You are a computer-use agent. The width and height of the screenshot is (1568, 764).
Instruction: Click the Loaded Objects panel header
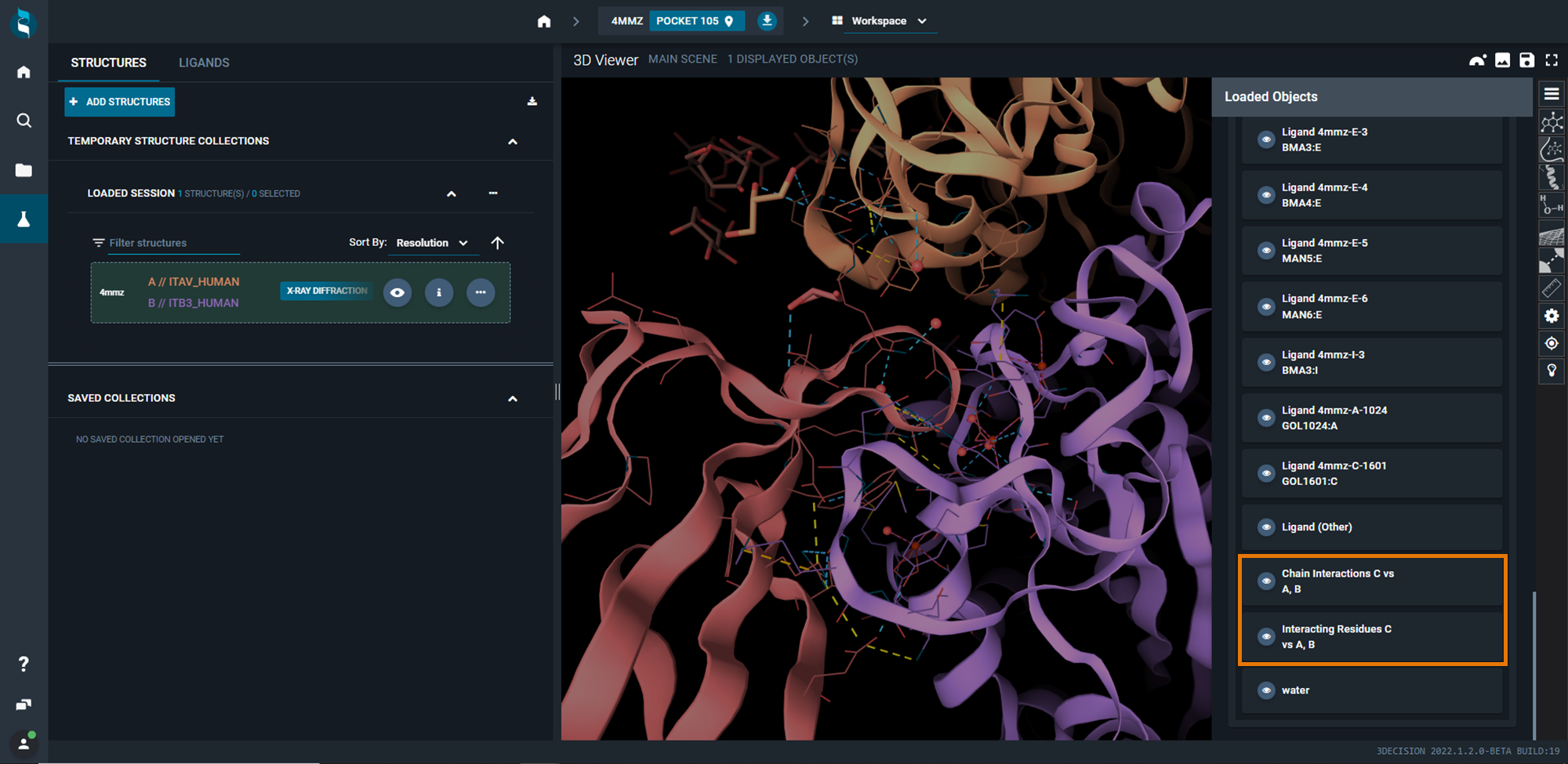click(x=1372, y=96)
